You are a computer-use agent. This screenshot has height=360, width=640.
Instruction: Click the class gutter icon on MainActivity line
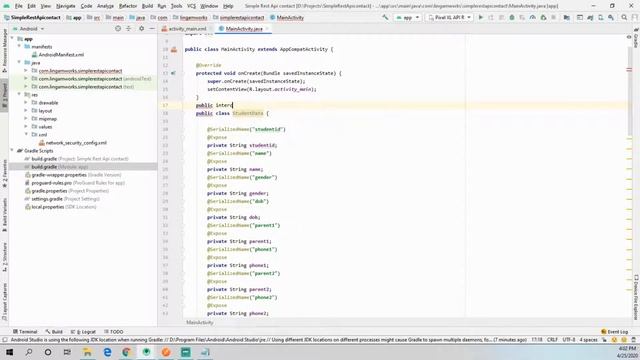pyautogui.click(x=174, y=49)
